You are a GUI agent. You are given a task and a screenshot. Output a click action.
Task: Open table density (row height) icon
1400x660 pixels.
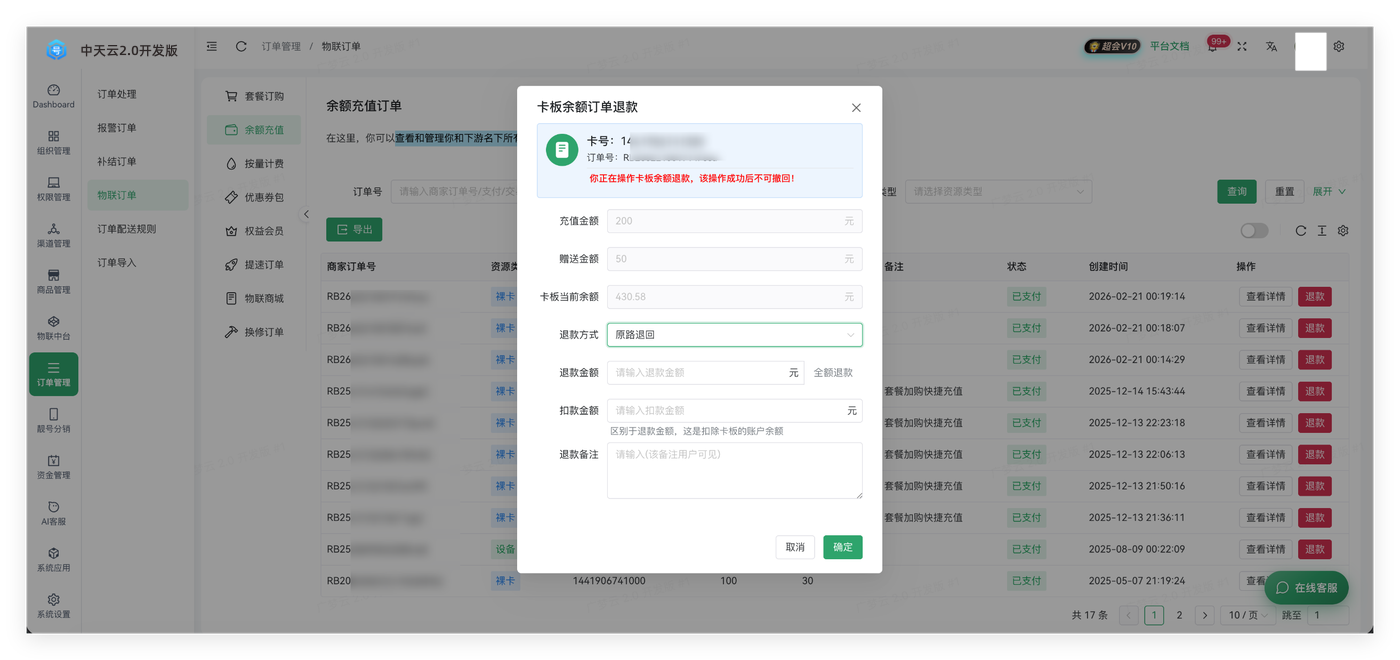pyautogui.click(x=1322, y=230)
